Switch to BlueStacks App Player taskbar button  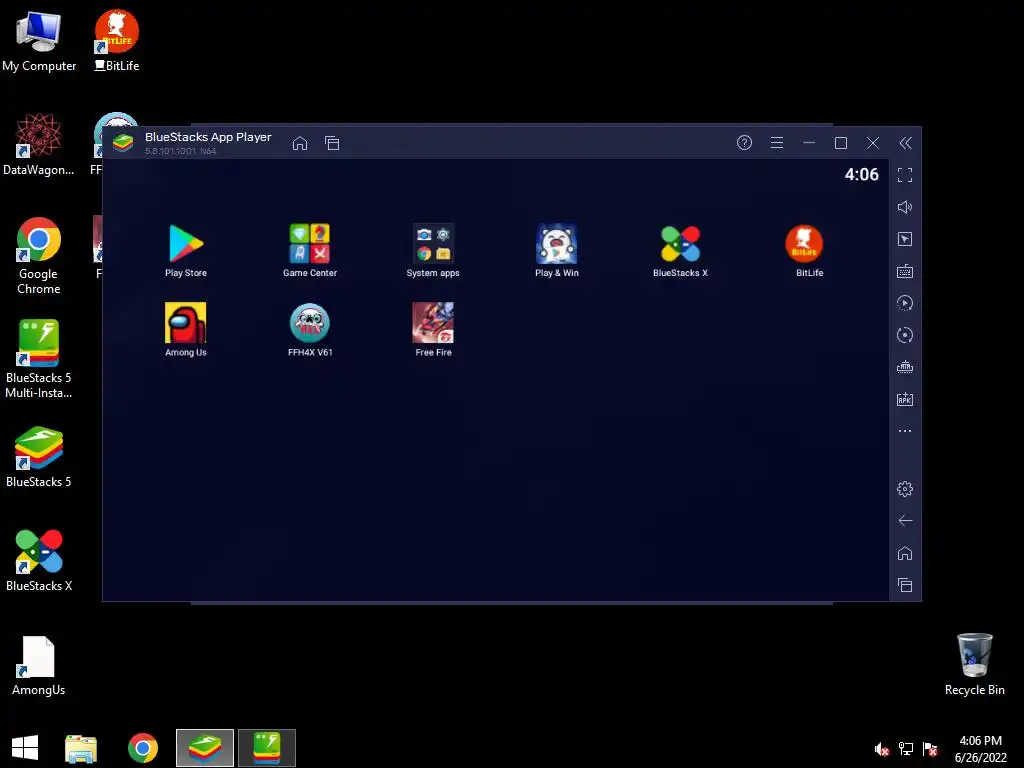pos(205,748)
